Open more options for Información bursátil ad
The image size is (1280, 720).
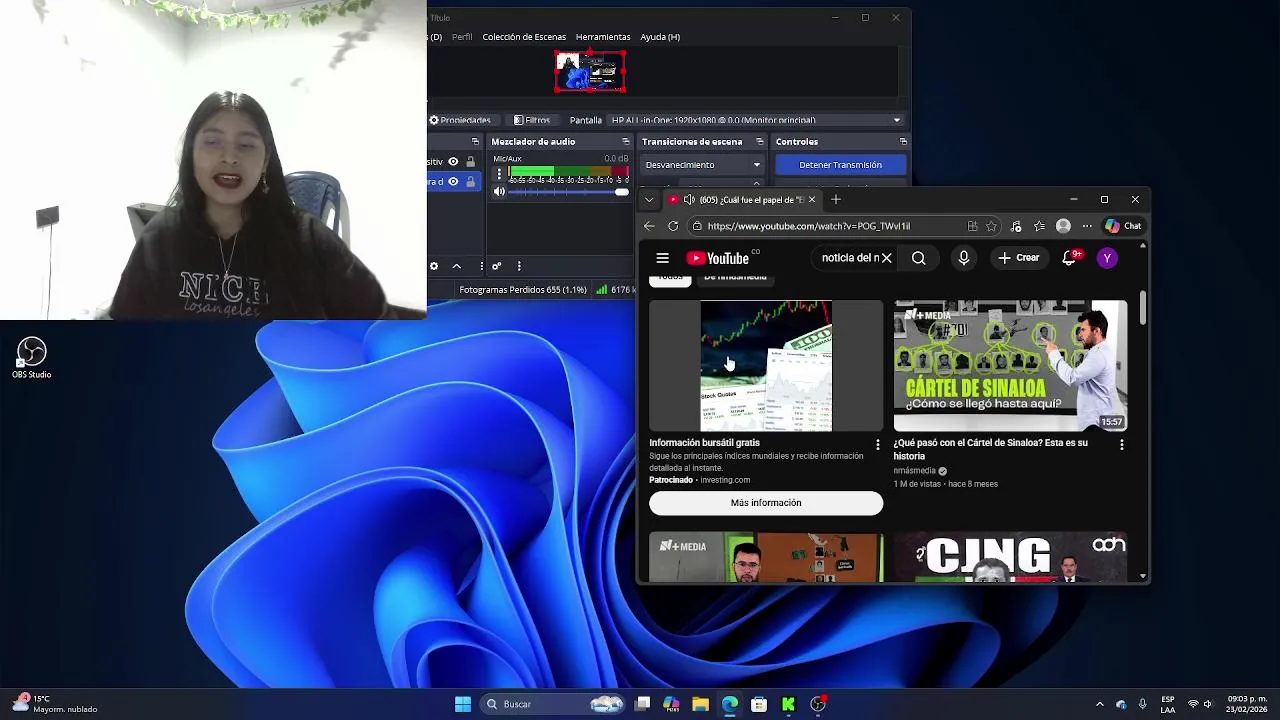pos(878,444)
